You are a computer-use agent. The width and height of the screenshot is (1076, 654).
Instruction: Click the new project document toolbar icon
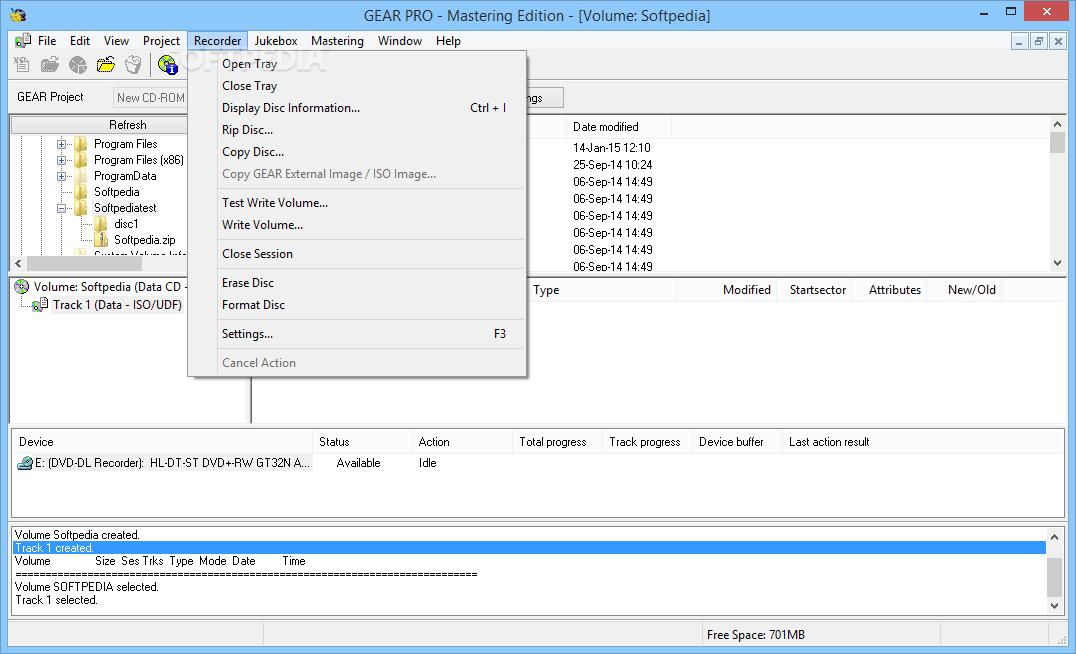coord(21,65)
